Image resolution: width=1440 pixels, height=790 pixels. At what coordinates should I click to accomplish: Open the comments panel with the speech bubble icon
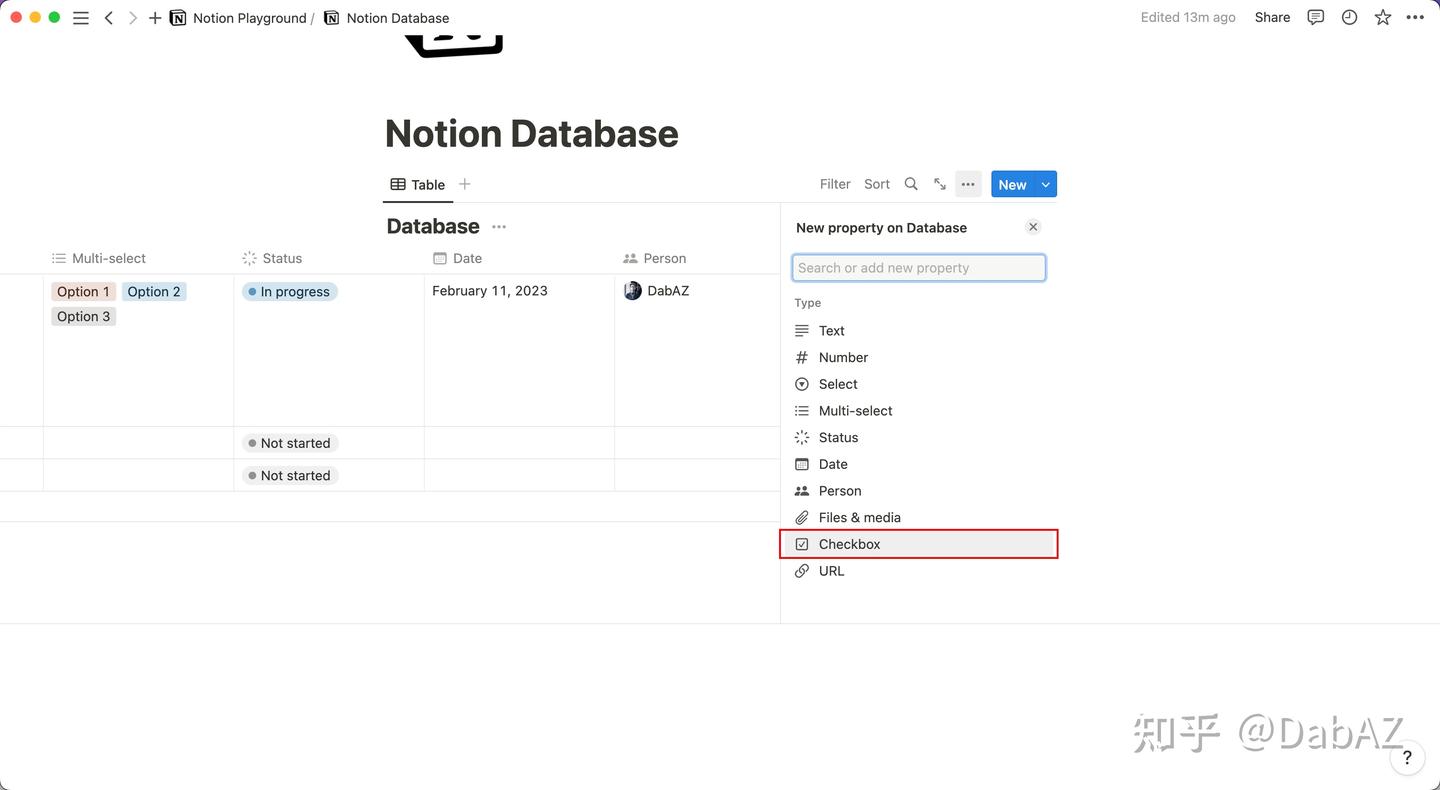(x=1315, y=17)
